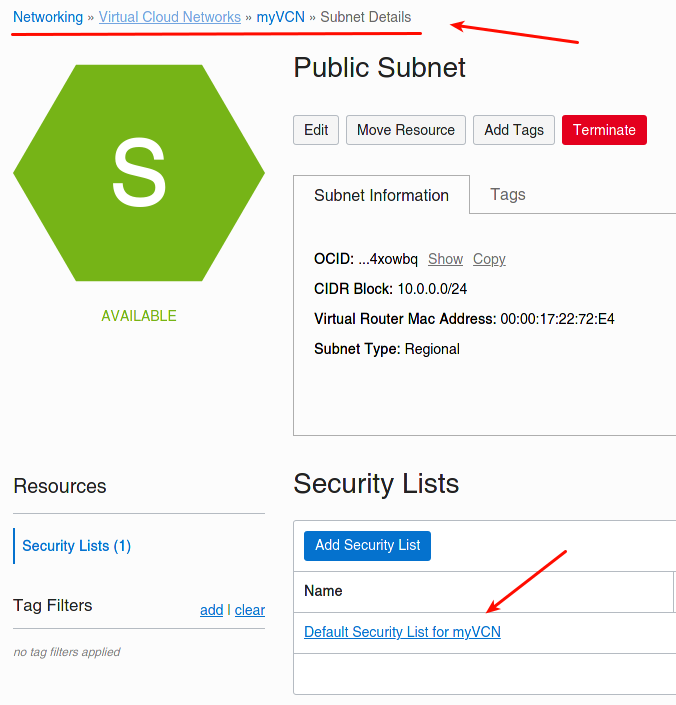The height and width of the screenshot is (705, 676).
Task: Click the Subnet Details breadcrumb text
Action: coord(366,17)
